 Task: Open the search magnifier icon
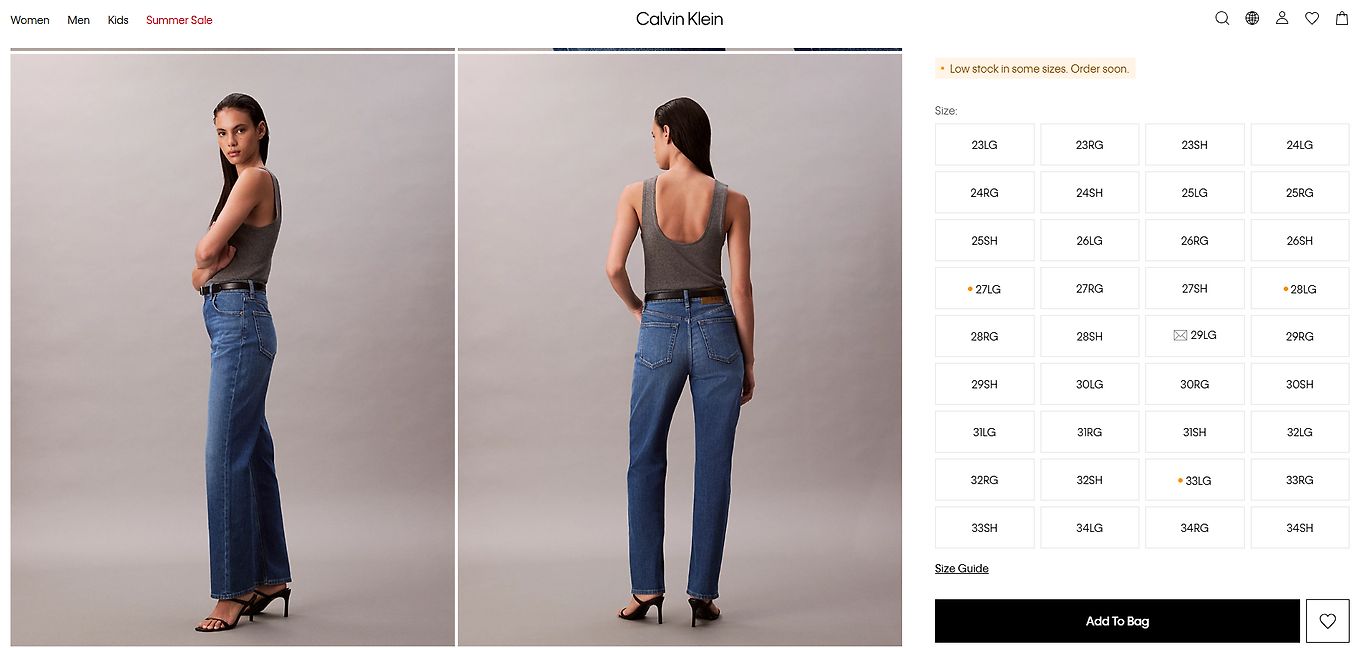coord(1222,18)
